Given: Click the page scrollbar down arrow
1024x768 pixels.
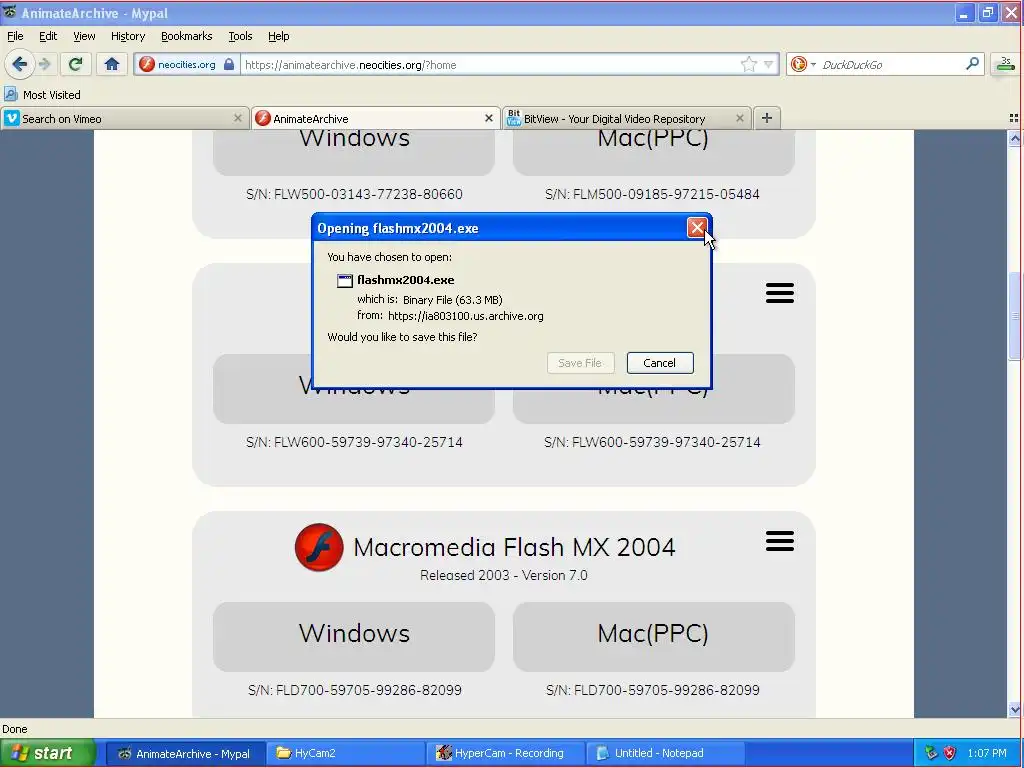Looking at the screenshot, I should point(1014,709).
